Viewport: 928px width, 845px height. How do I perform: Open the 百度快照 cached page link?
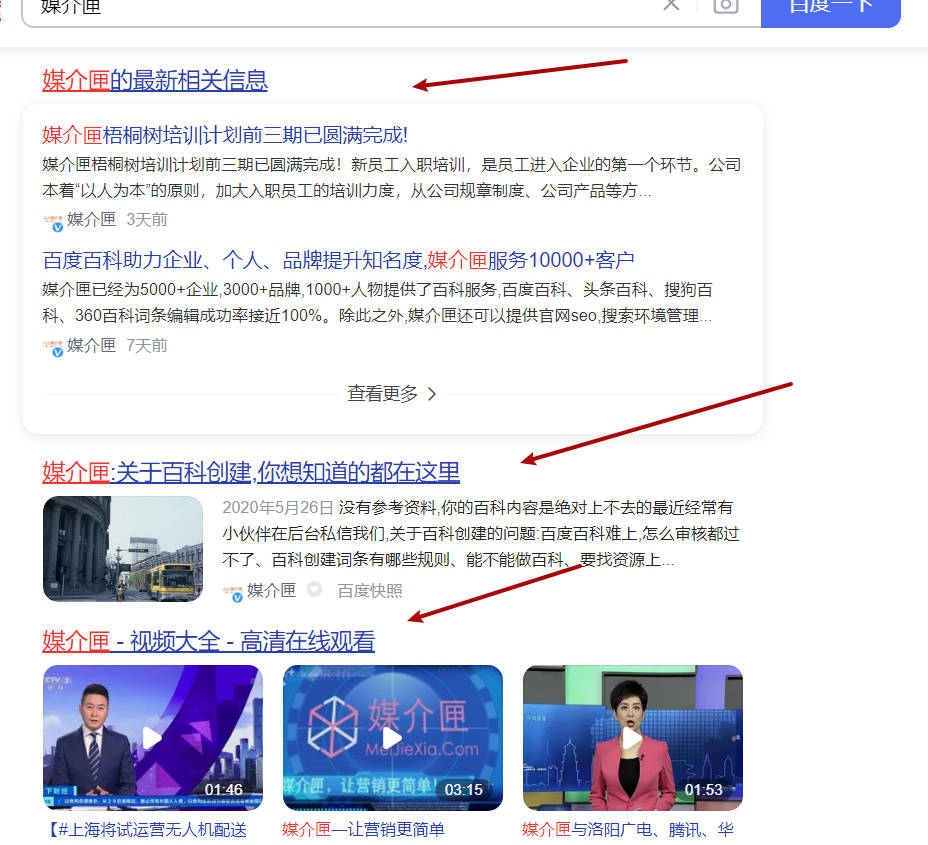pos(370,591)
